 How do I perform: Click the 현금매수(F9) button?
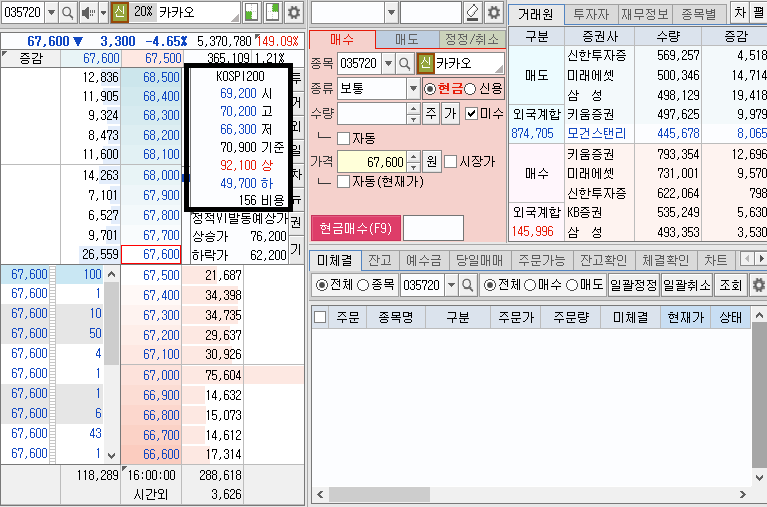356,228
